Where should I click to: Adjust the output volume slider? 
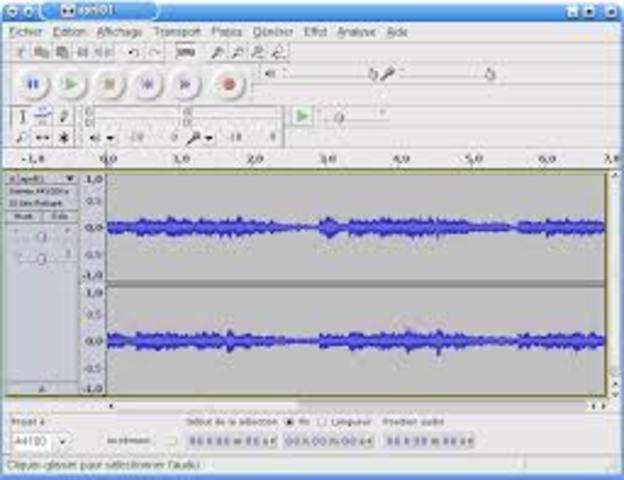click(329, 74)
